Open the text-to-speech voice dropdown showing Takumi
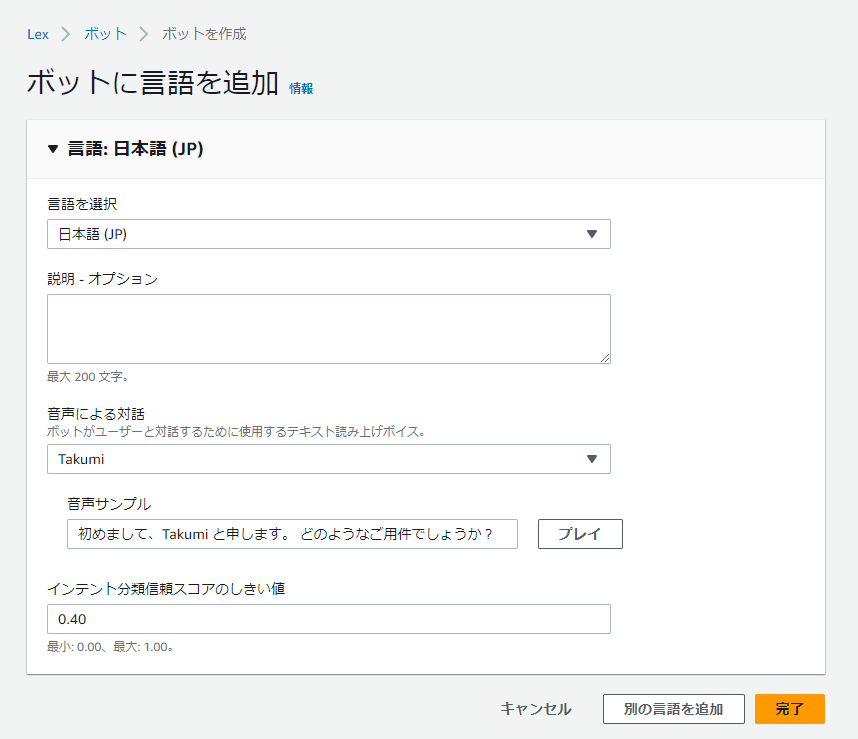The width and height of the screenshot is (858, 739). [328, 459]
